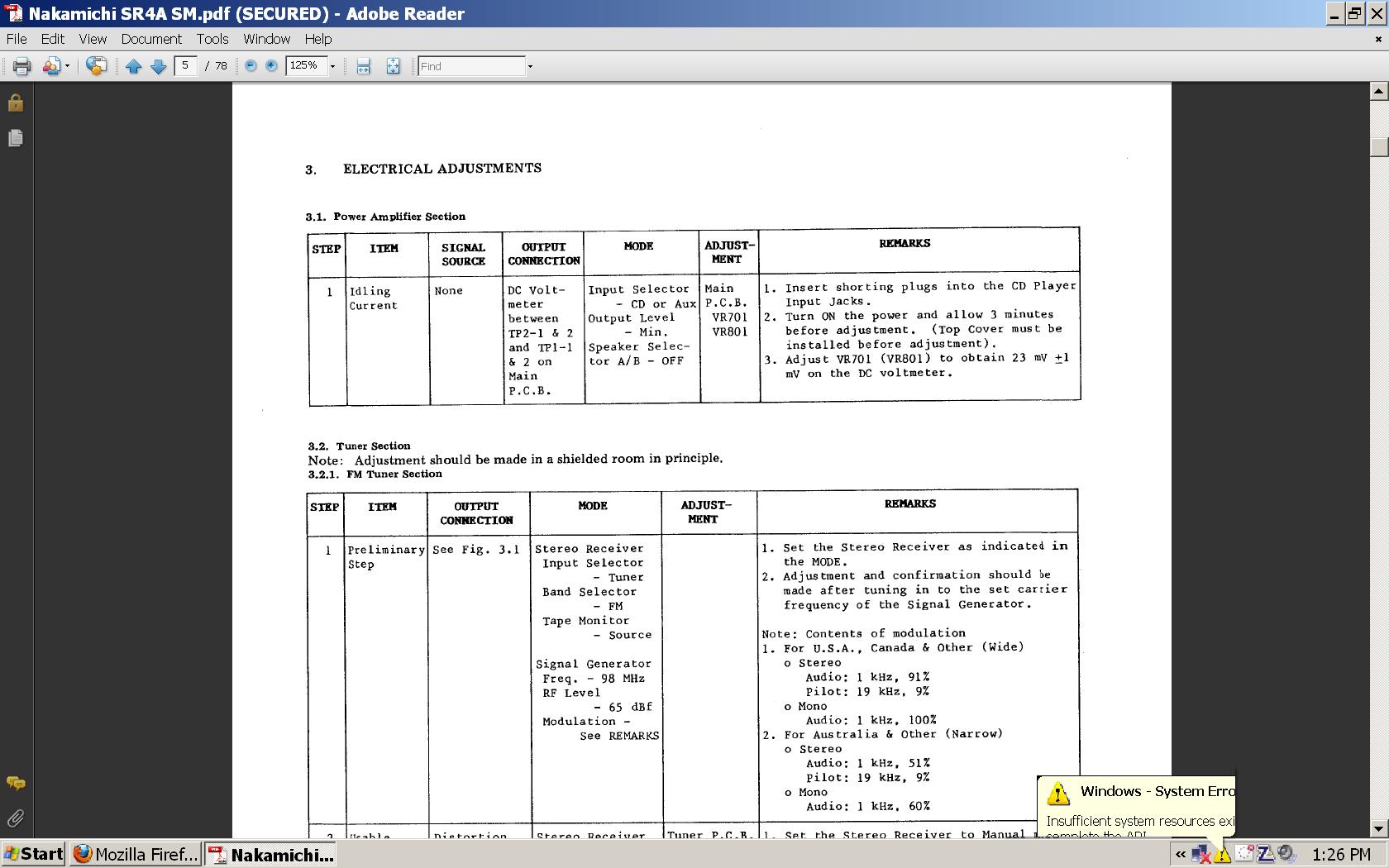
Task: Click the vertical scrollbar down arrow
Action: pyautogui.click(x=1378, y=828)
